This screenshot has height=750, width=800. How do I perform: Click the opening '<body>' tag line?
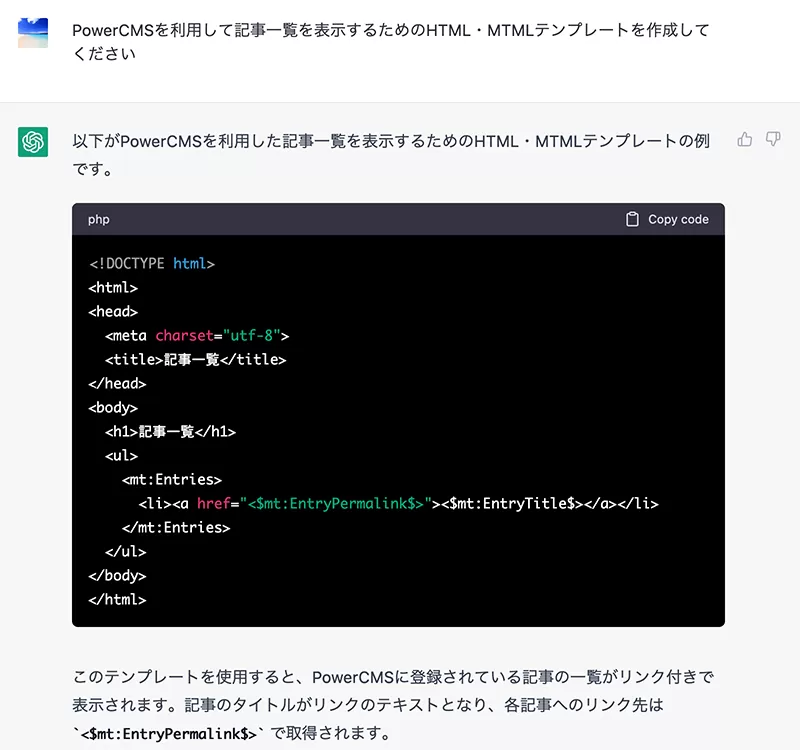tap(113, 408)
